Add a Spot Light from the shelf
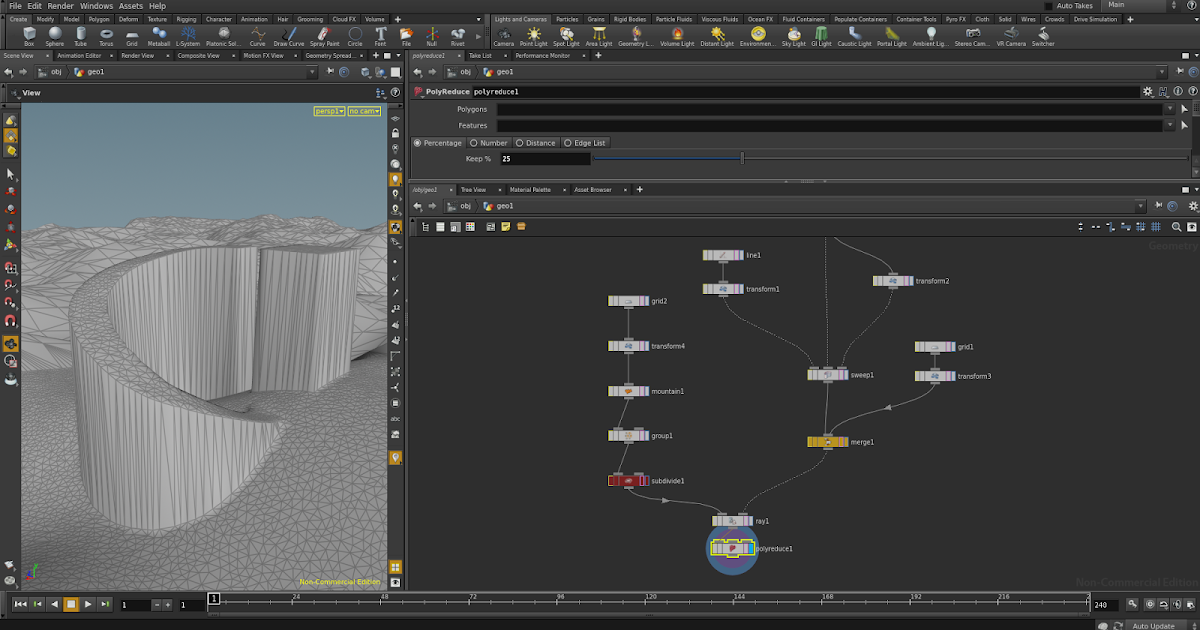This screenshot has height=630, width=1200. pyautogui.click(x=566, y=37)
